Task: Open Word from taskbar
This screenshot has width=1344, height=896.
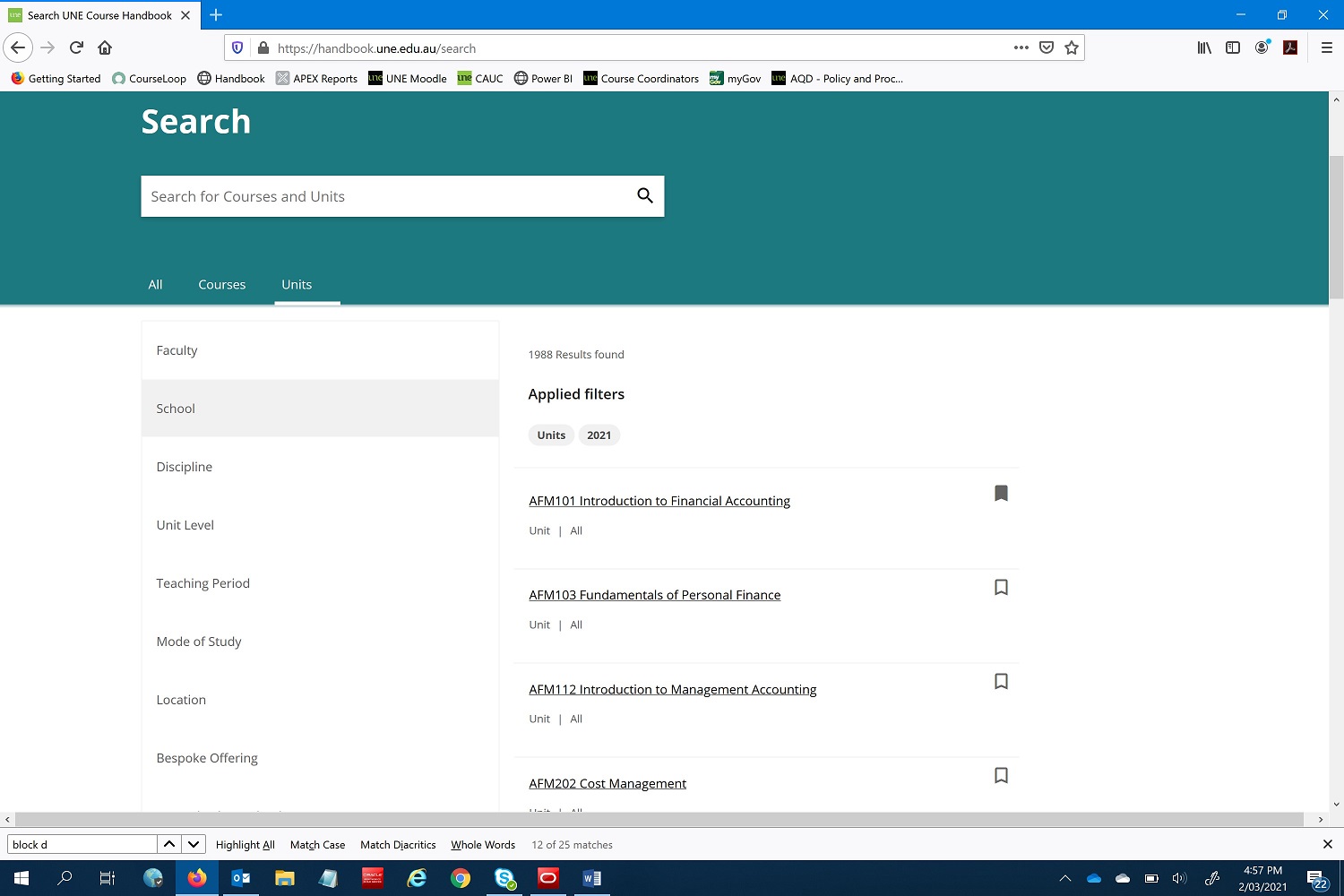Action: [592, 878]
